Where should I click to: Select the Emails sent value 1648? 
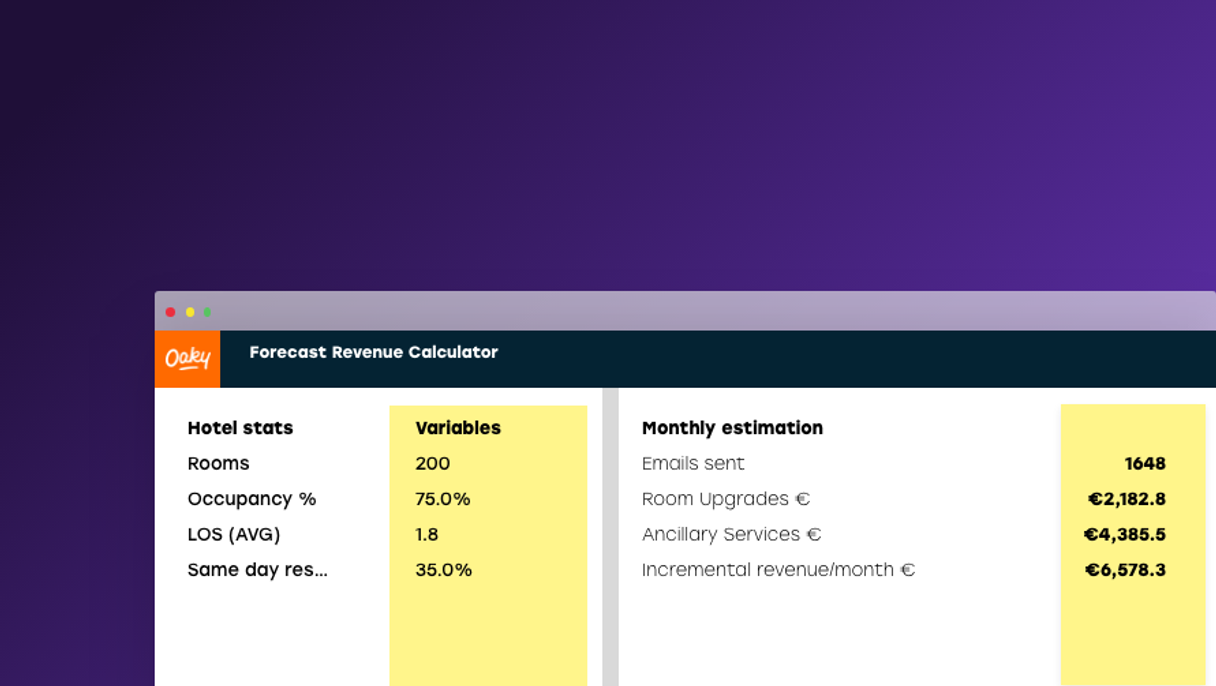click(1145, 464)
